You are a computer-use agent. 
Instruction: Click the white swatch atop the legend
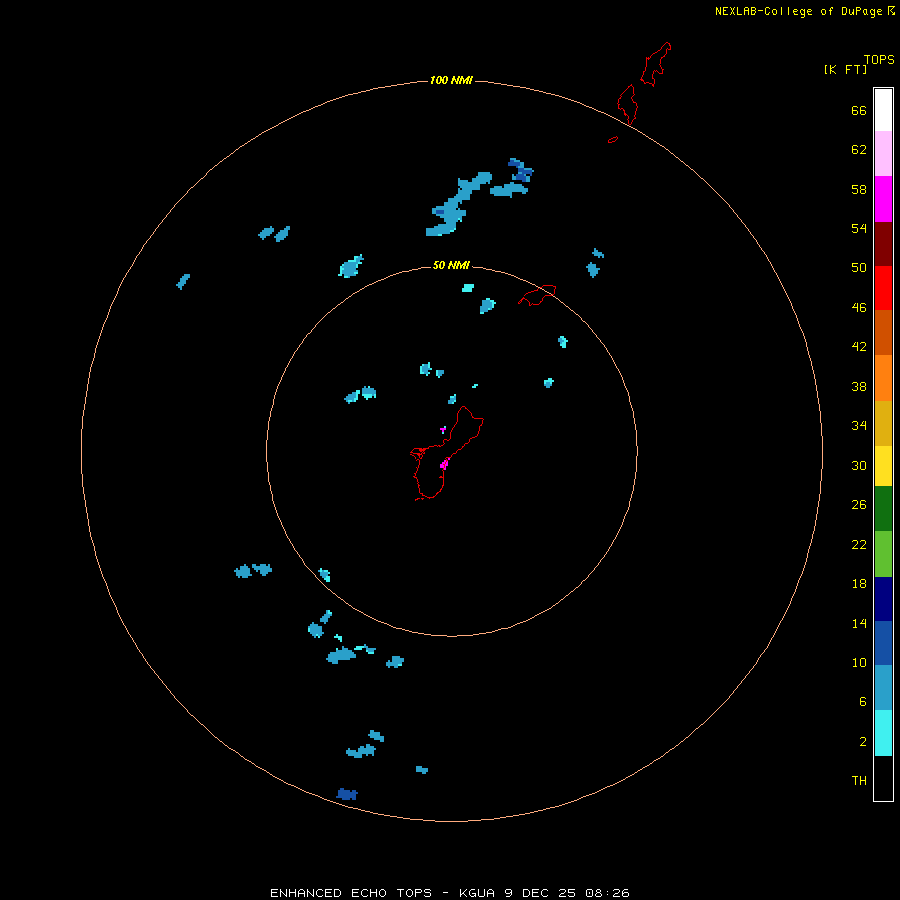[883, 110]
